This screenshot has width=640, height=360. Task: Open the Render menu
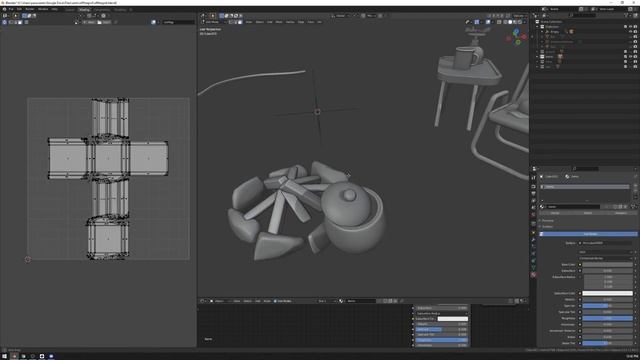(x=30, y=9)
